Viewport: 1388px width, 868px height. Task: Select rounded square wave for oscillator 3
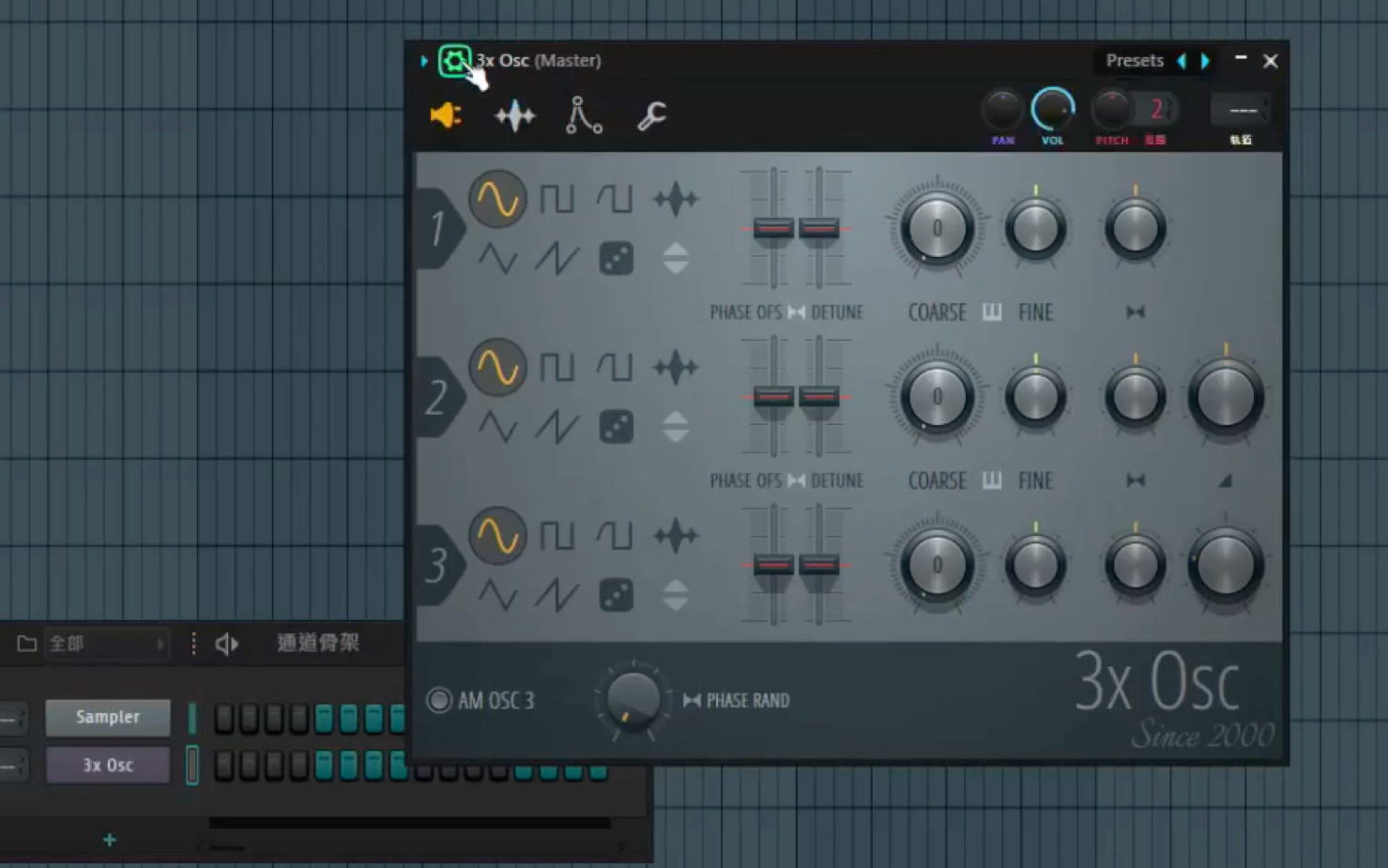point(615,536)
